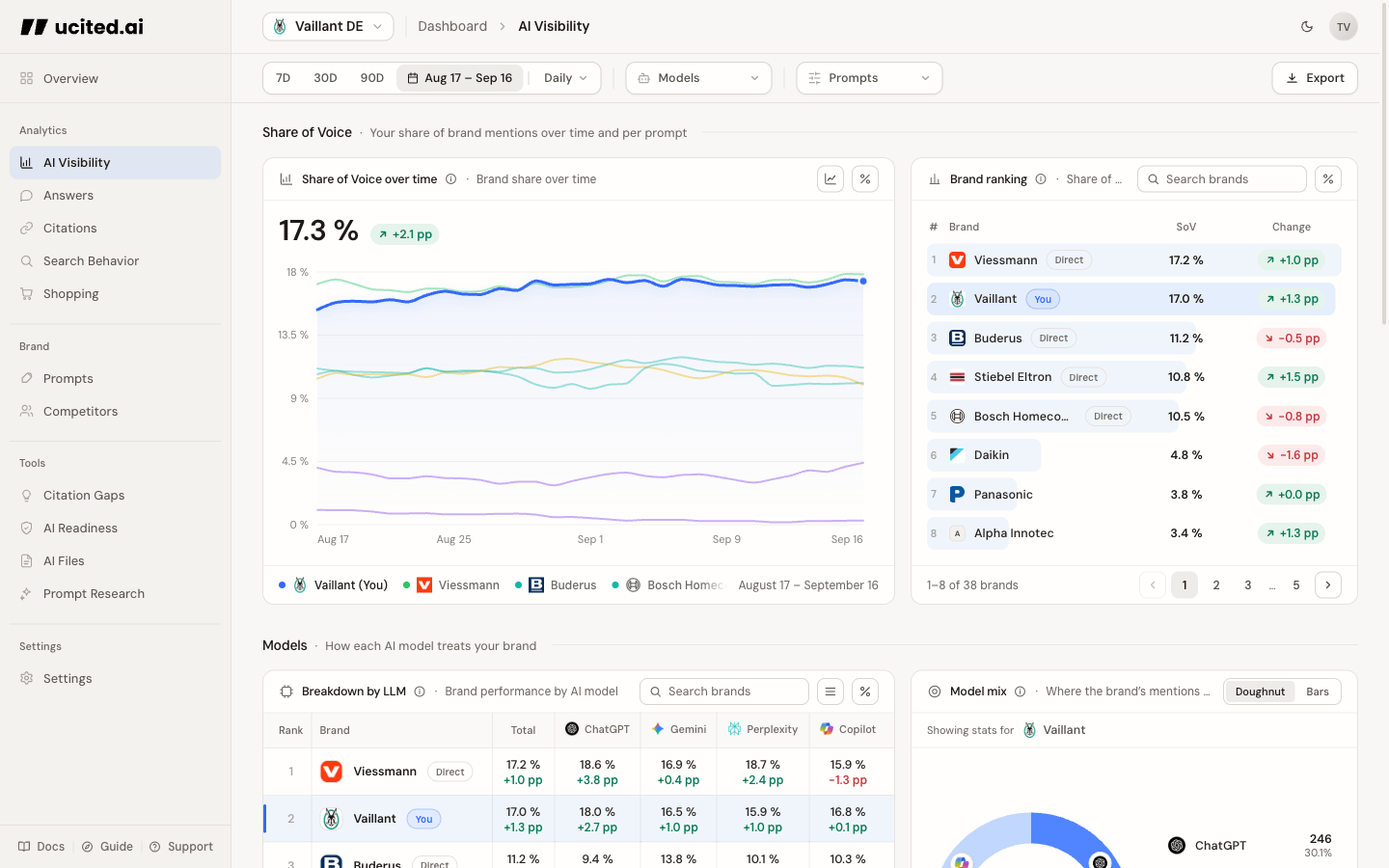Open list options icon in Breakdown by LLM
The width and height of the screenshot is (1389, 868).
831,692
